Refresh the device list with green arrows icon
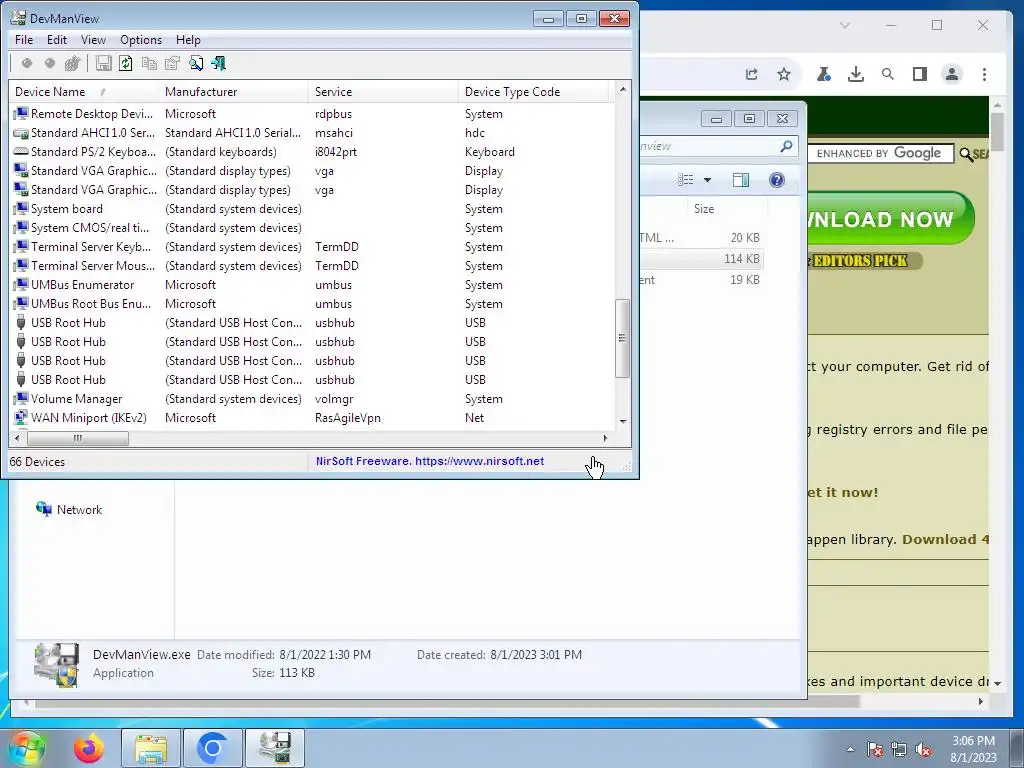This screenshot has height=768, width=1024. click(125, 63)
